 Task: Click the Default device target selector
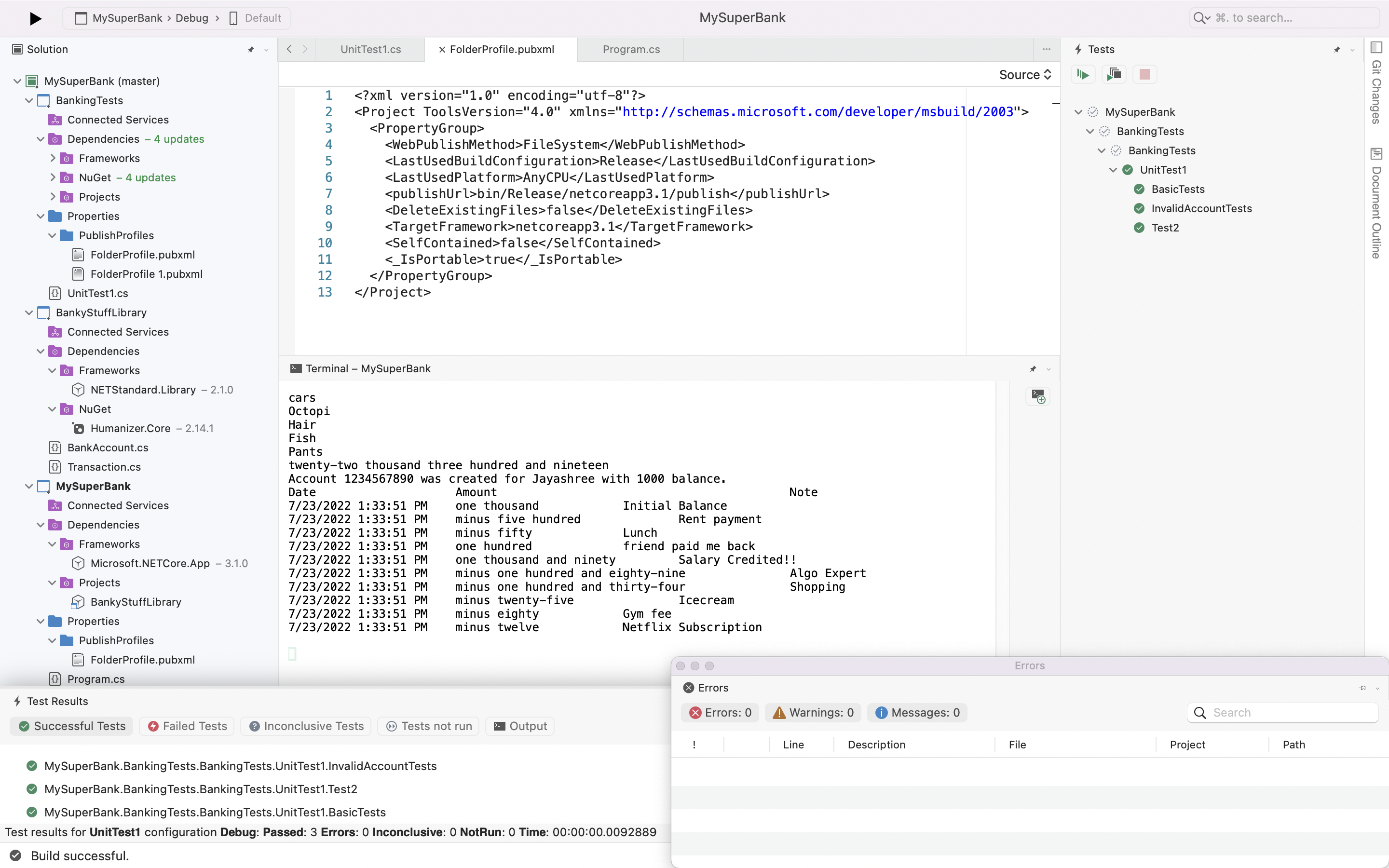pyautogui.click(x=255, y=18)
